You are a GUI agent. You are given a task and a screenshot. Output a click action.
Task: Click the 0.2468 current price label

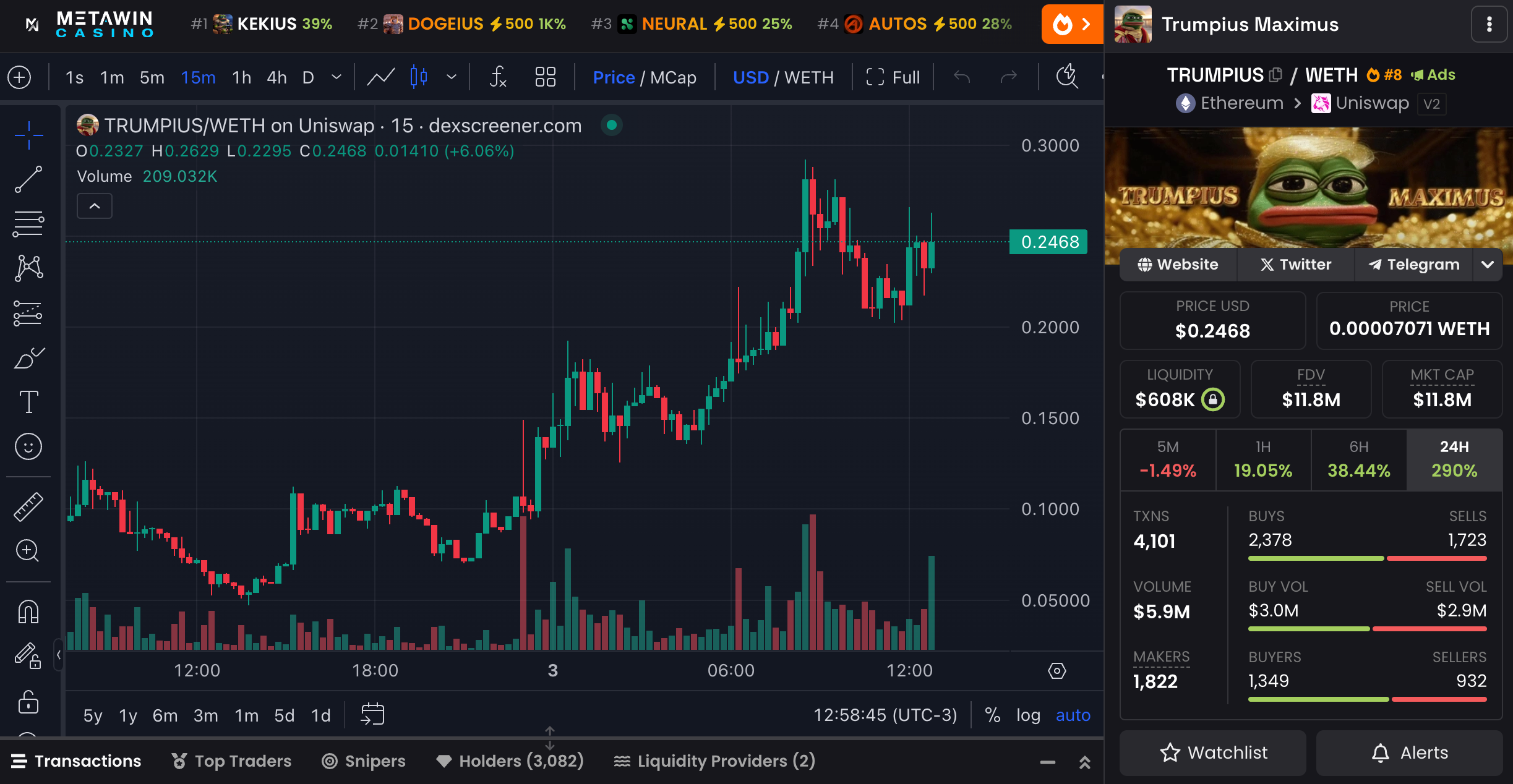(1049, 242)
